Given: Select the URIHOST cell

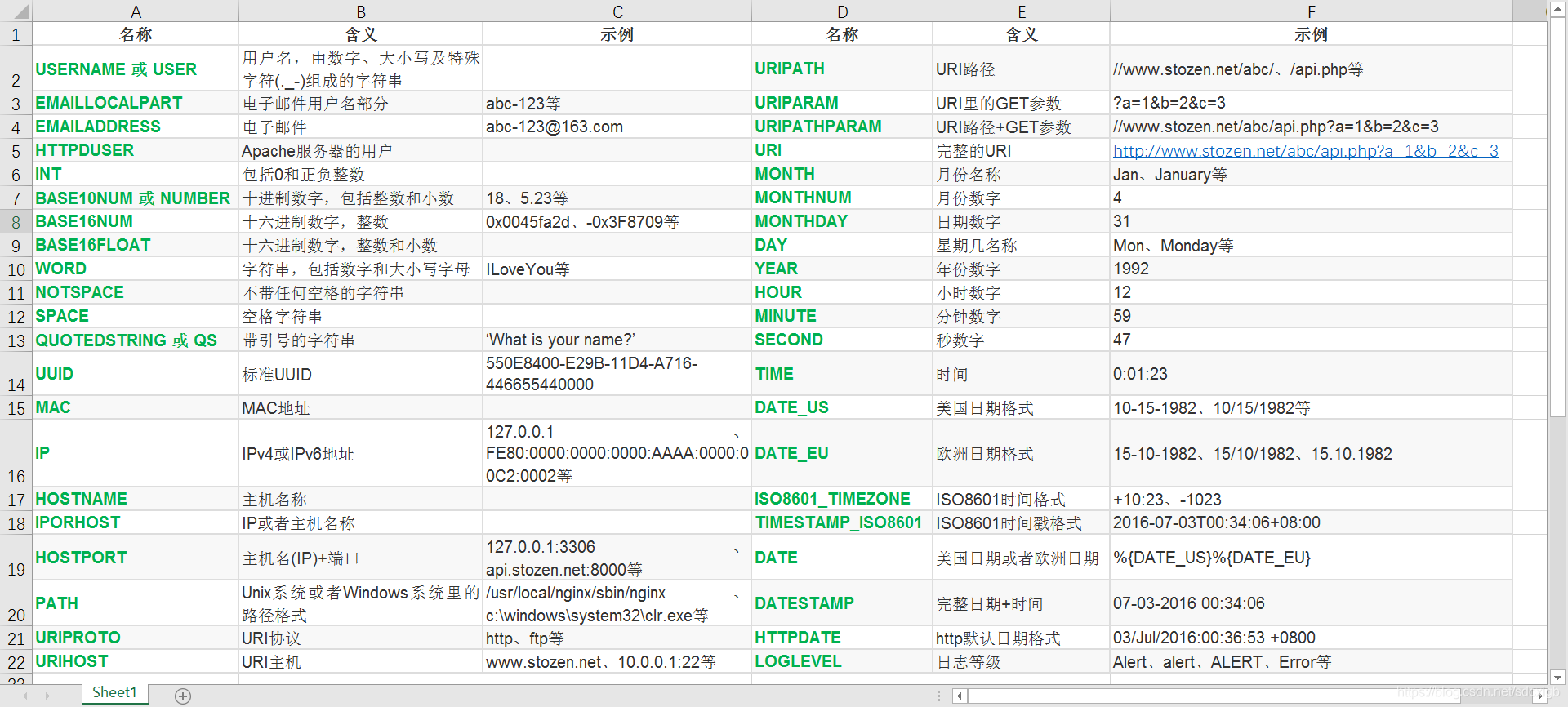Looking at the screenshot, I should coord(136,661).
